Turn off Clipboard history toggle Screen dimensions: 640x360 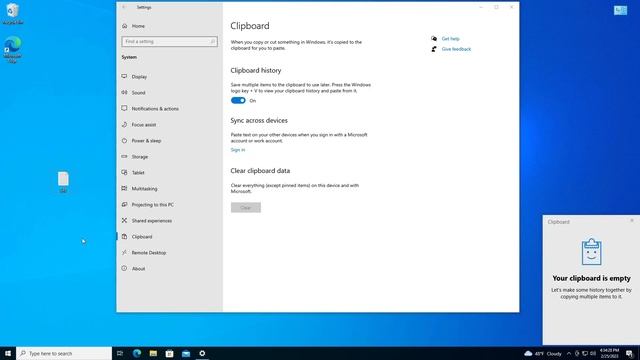click(238, 100)
